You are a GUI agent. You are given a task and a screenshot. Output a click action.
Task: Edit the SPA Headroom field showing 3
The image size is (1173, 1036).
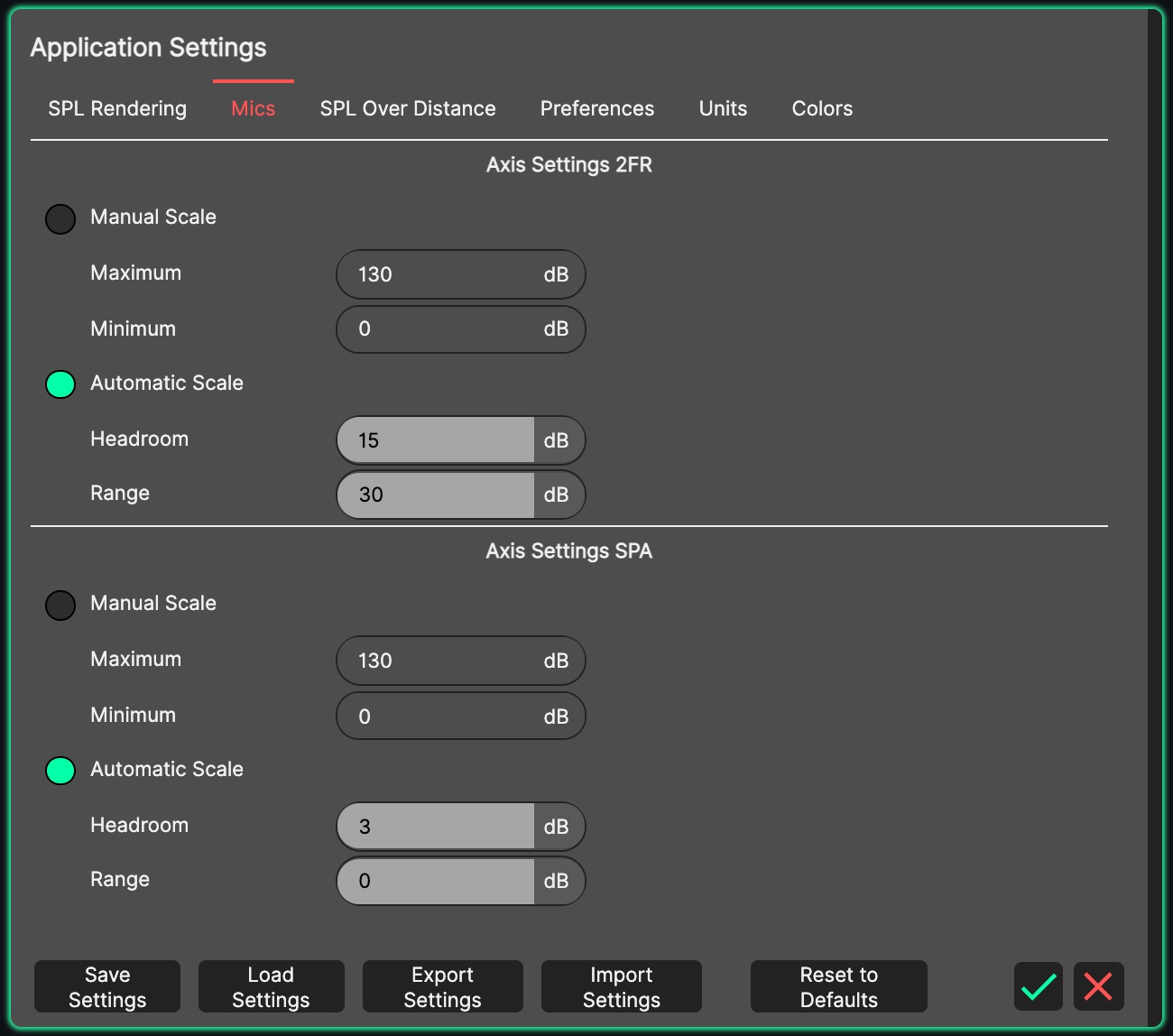(x=461, y=827)
